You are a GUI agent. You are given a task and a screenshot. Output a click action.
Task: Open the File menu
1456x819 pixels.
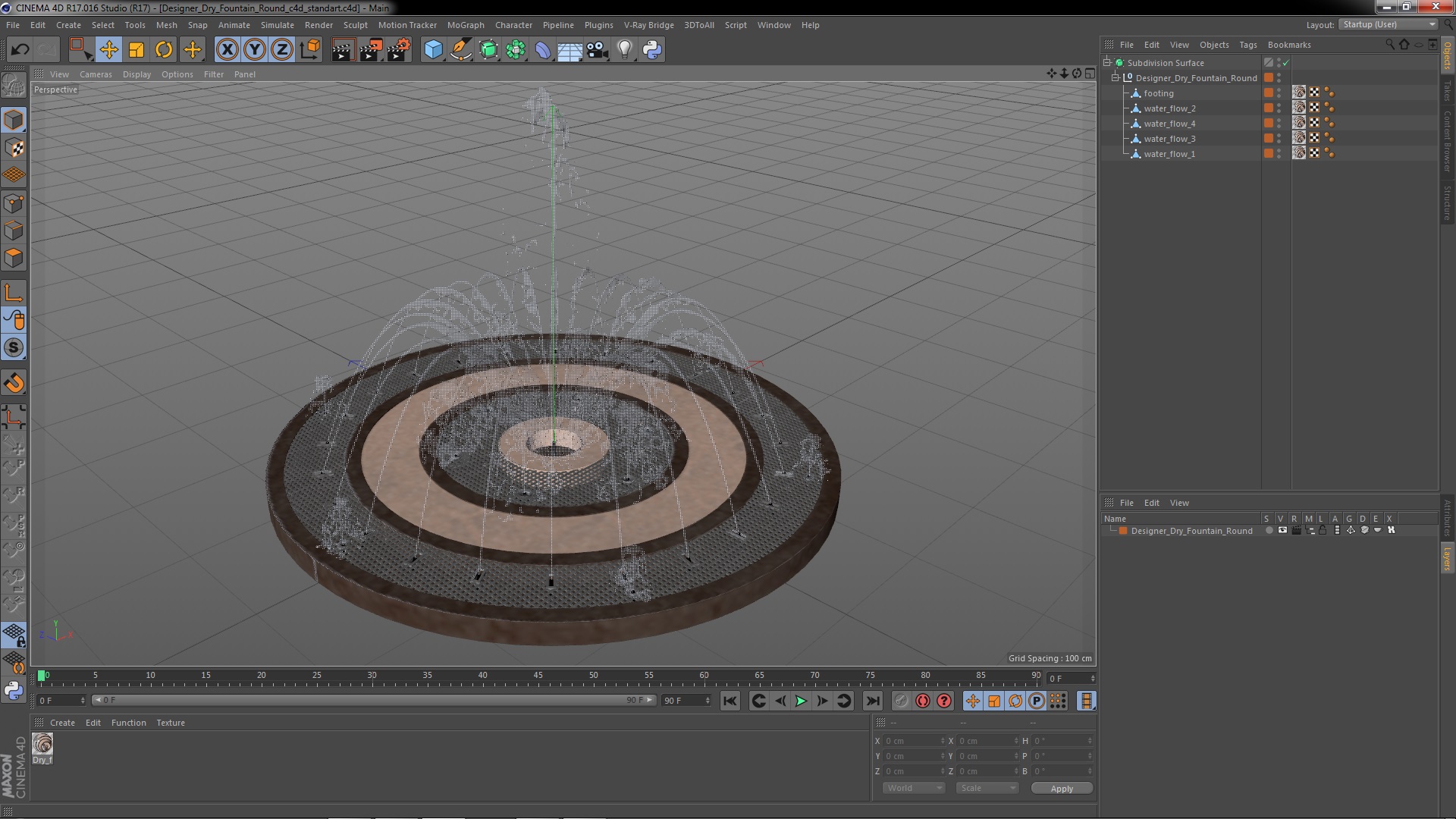[x=13, y=25]
